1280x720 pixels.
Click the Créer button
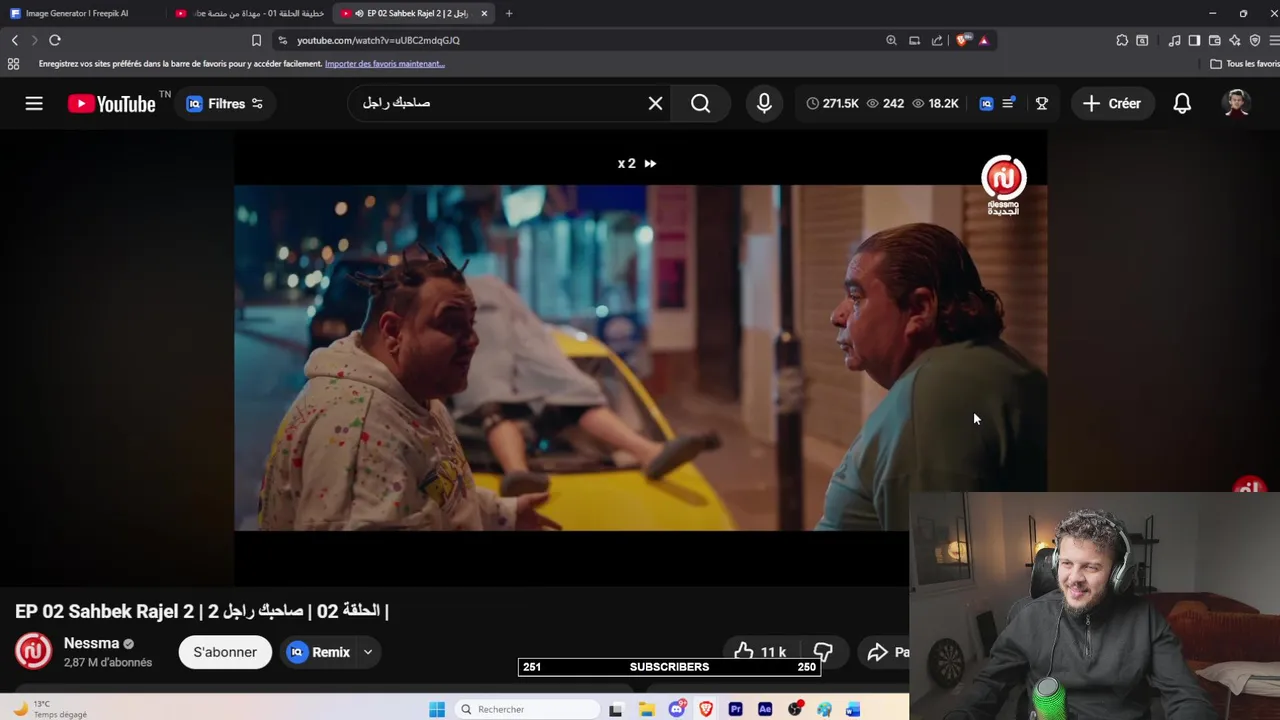click(1111, 104)
